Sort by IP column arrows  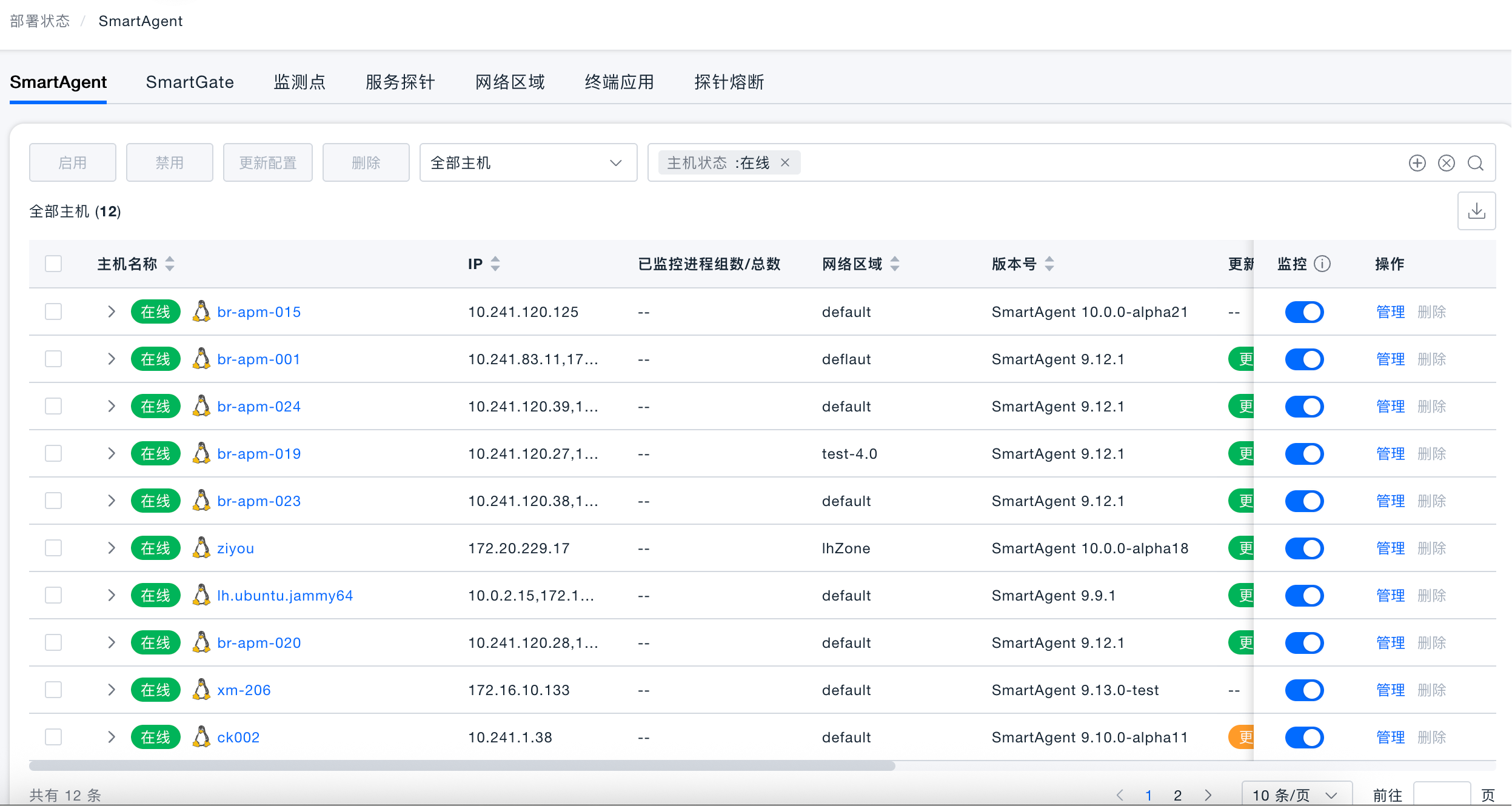click(x=495, y=264)
